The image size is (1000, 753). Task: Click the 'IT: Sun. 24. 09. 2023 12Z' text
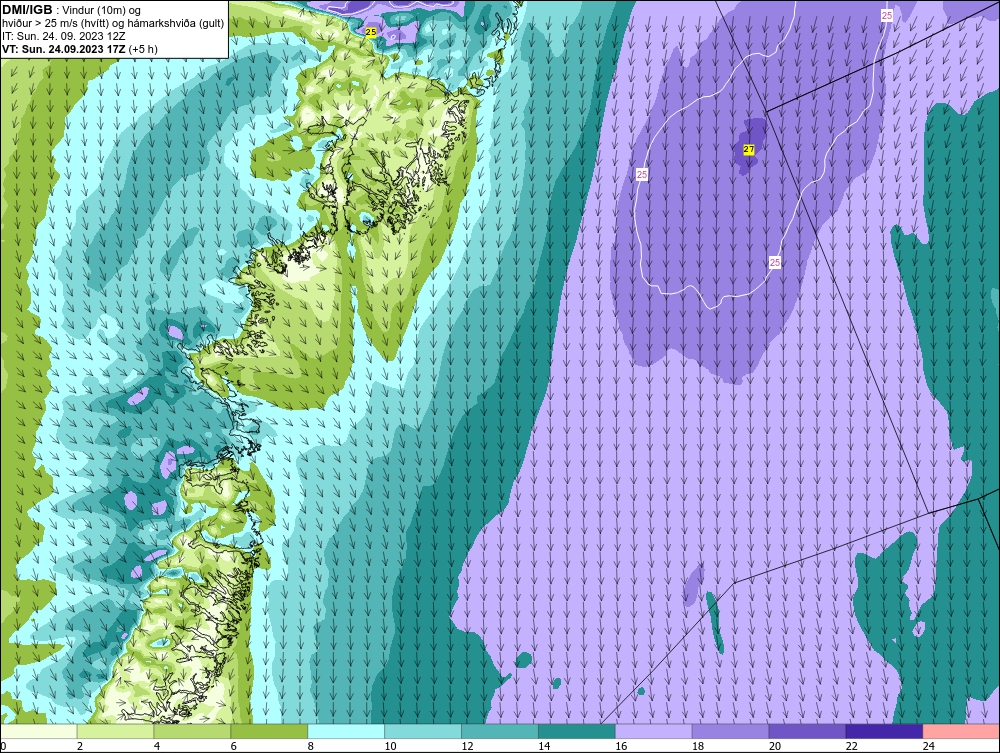(x=64, y=36)
